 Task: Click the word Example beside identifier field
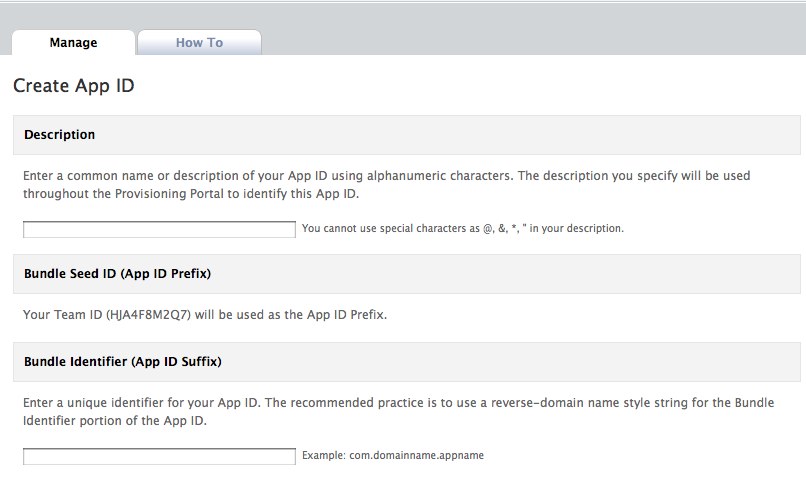[323, 455]
